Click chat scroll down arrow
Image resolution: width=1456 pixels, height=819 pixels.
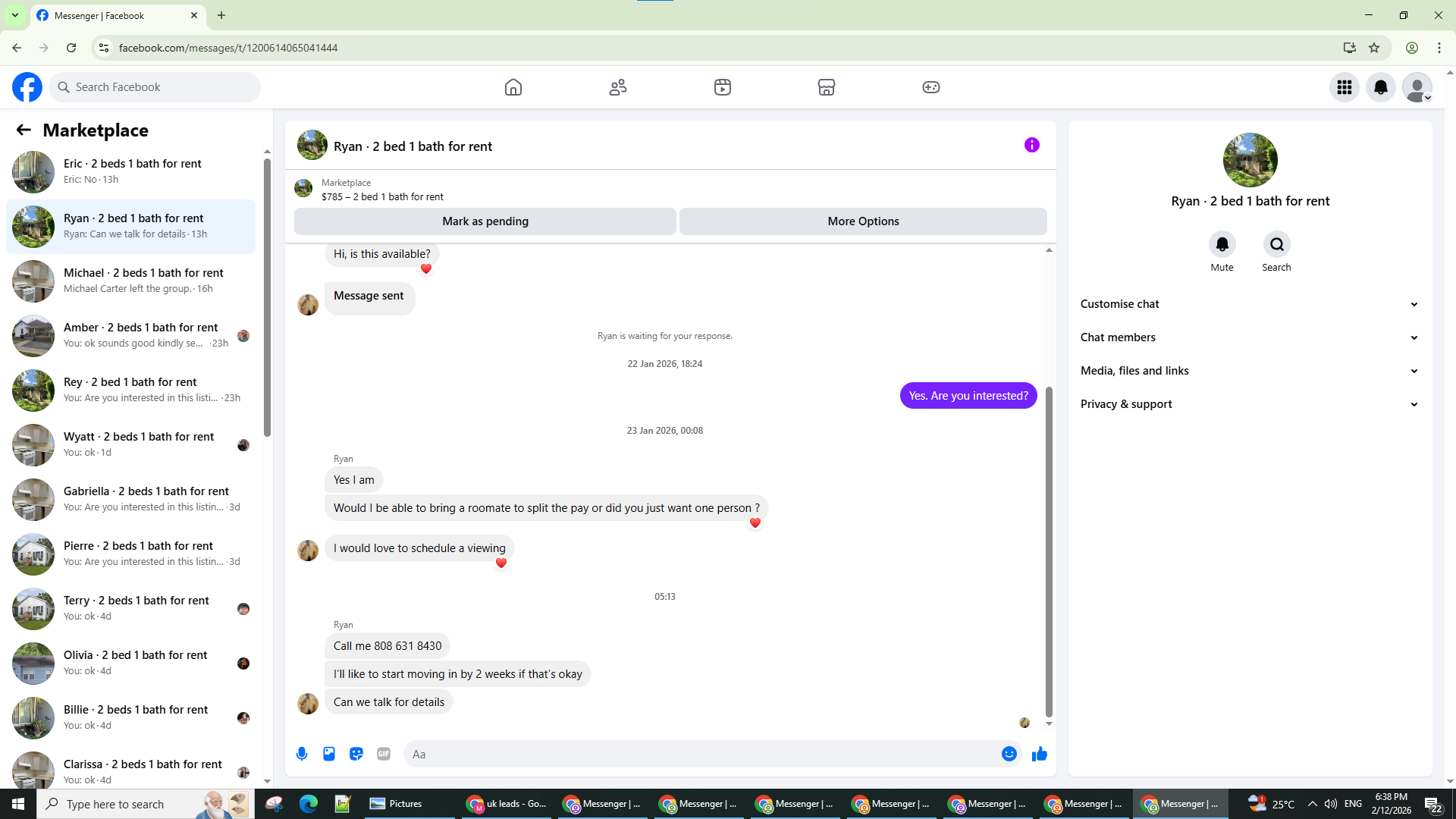tap(1049, 724)
